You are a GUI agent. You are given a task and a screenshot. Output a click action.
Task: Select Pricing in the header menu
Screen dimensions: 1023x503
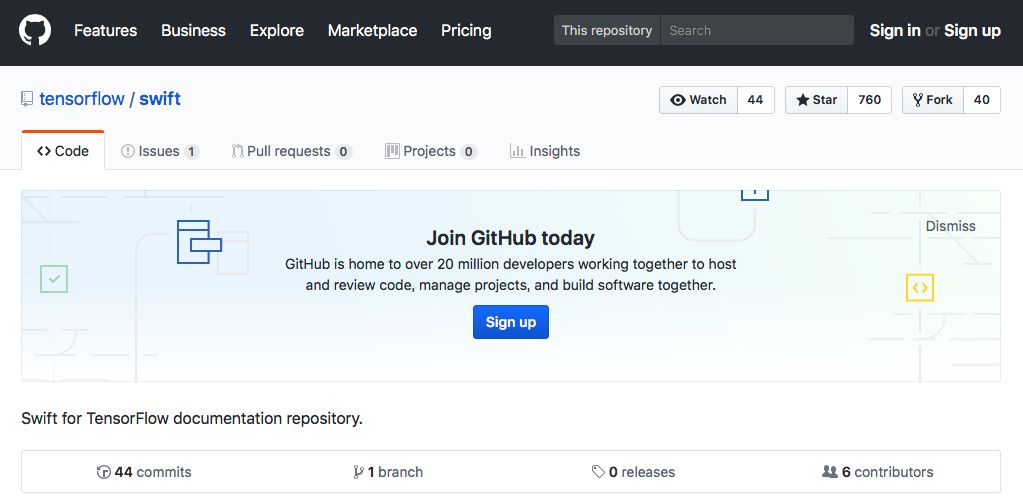coord(466,31)
